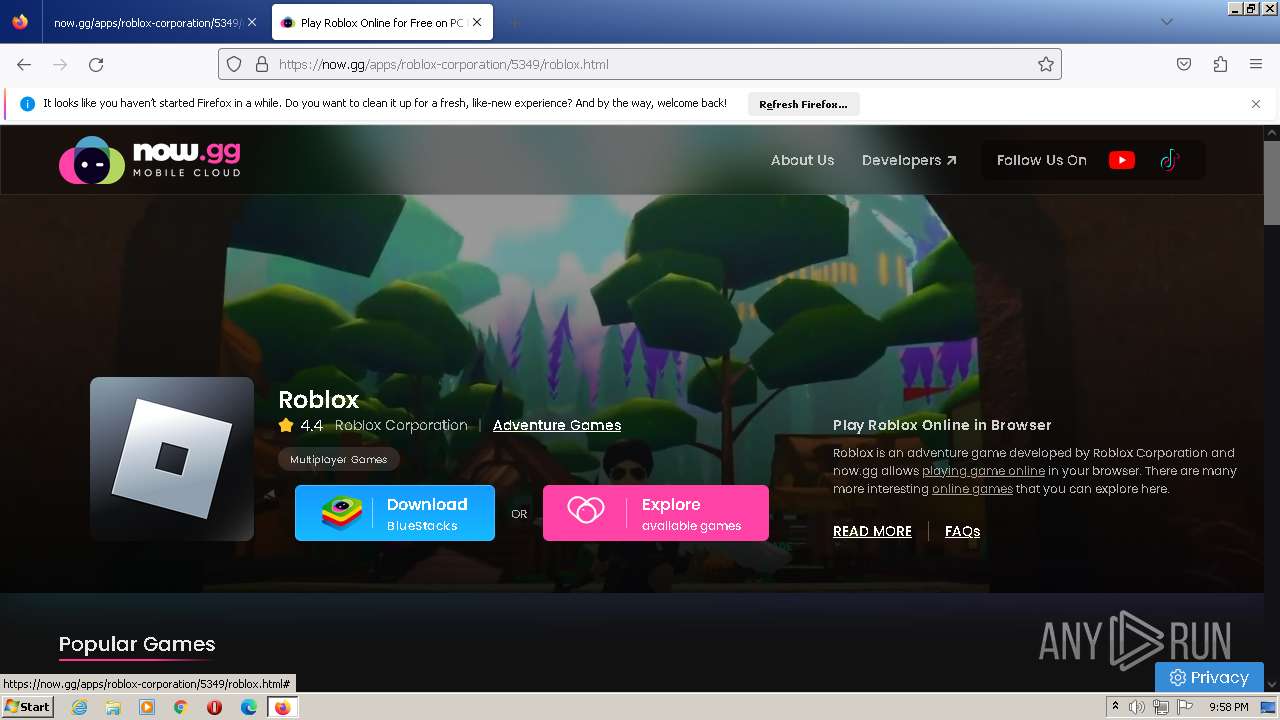The width and height of the screenshot is (1280, 720).
Task: Open the About Us link
Action: (802, 160)
